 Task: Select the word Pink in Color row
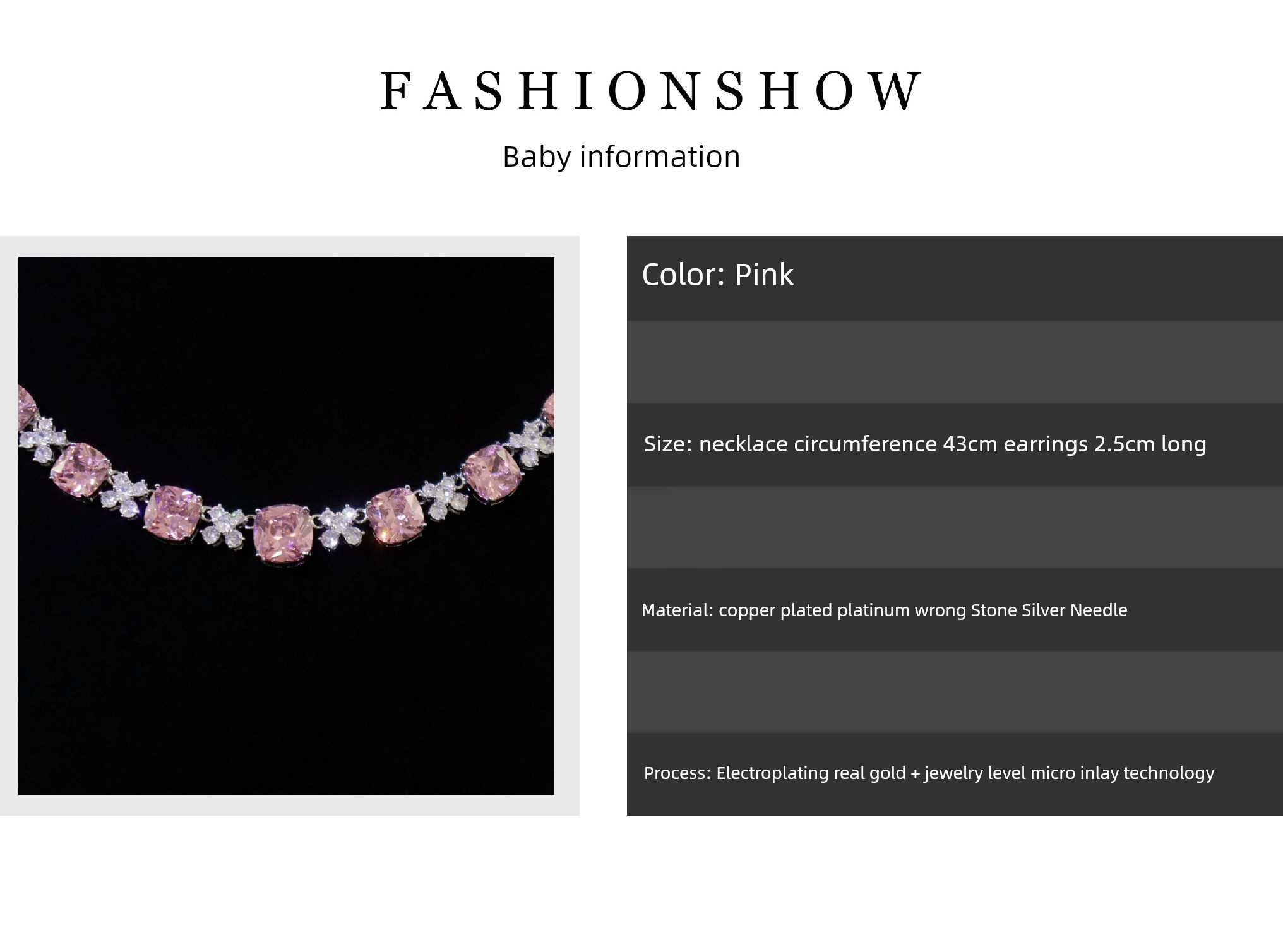pyautogui.click(x=764, y=275)
